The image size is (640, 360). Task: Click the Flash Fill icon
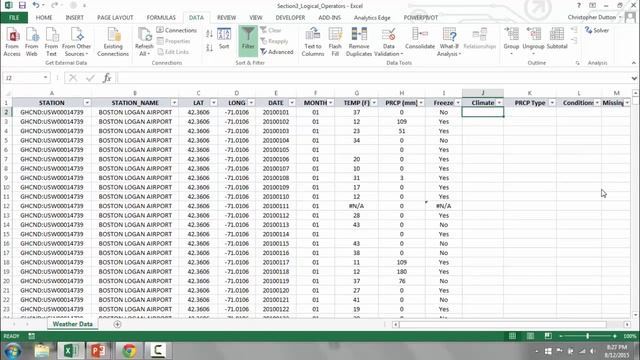coord(335,41)
